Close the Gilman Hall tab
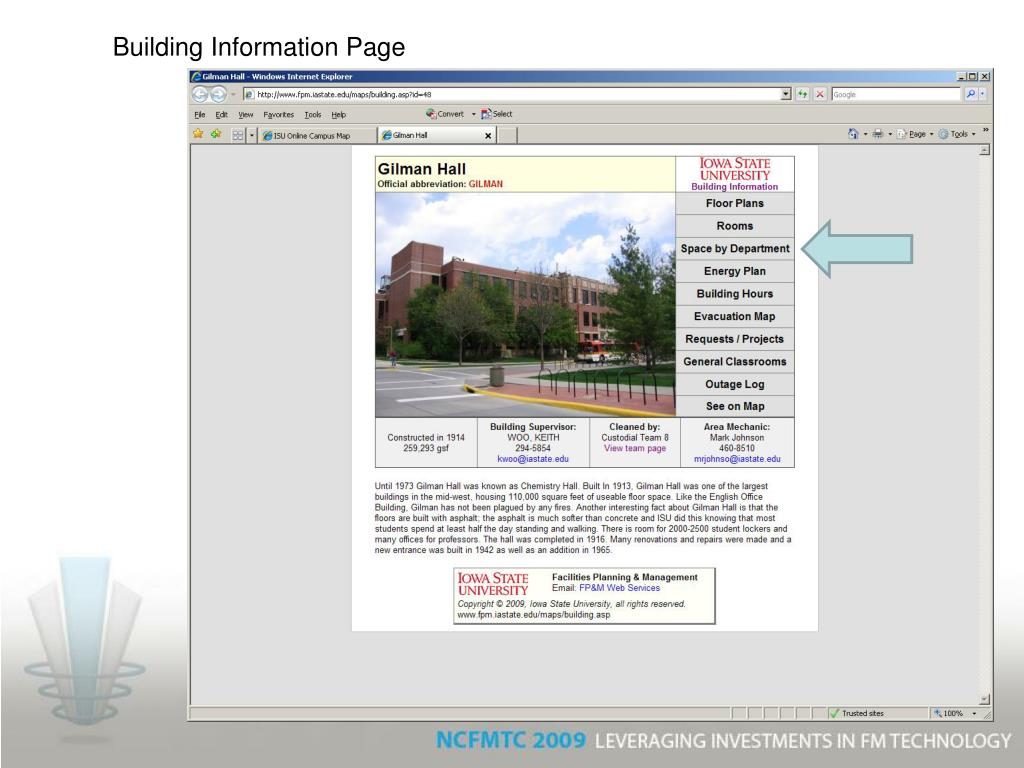 coord(488,136)
